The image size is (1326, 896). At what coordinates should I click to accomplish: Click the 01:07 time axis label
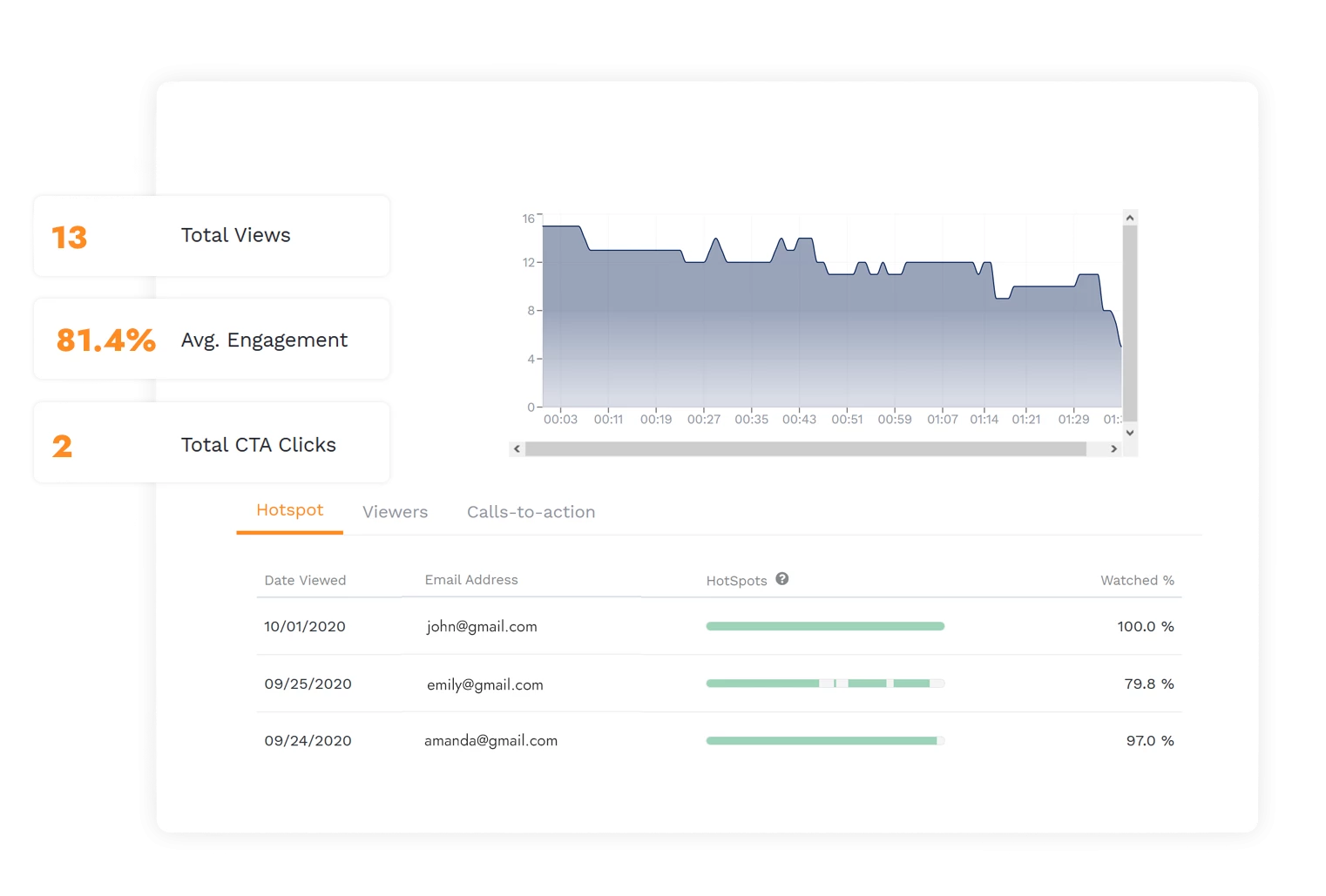[943, 420]
